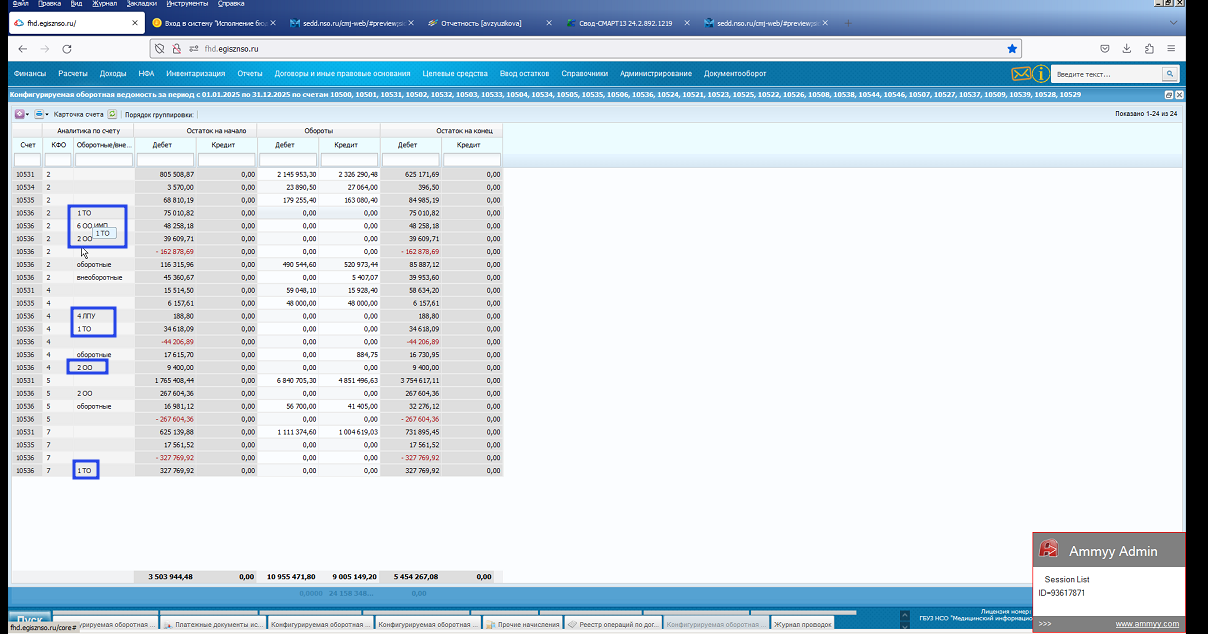Refresh the report with the green refresh icon
The image size is (1208, 634).
click(x=112, y=114)
